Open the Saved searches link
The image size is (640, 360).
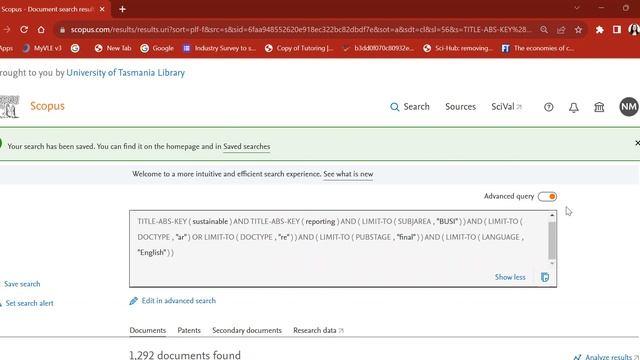pos(247,147)
